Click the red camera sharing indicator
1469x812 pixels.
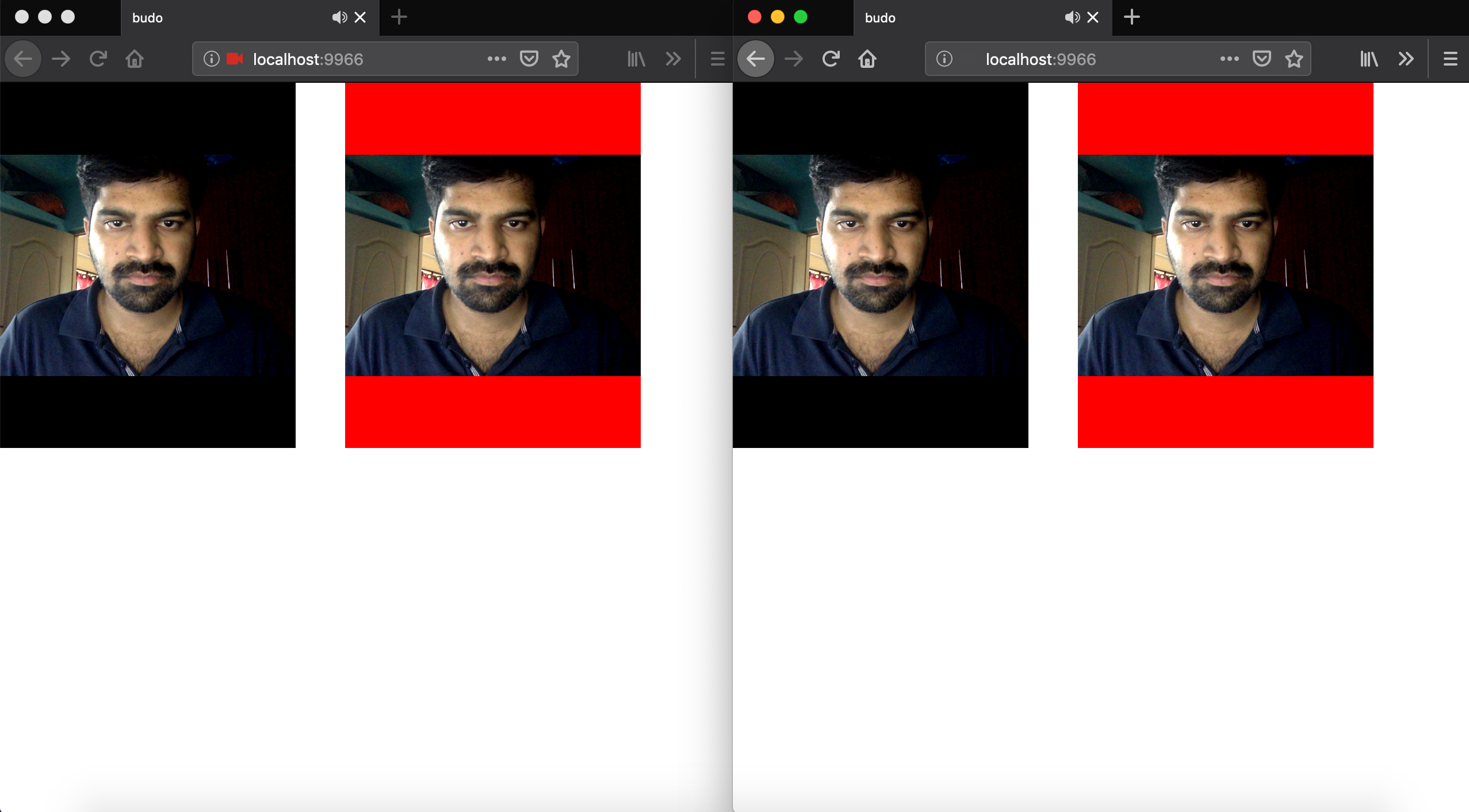(234, 59)
